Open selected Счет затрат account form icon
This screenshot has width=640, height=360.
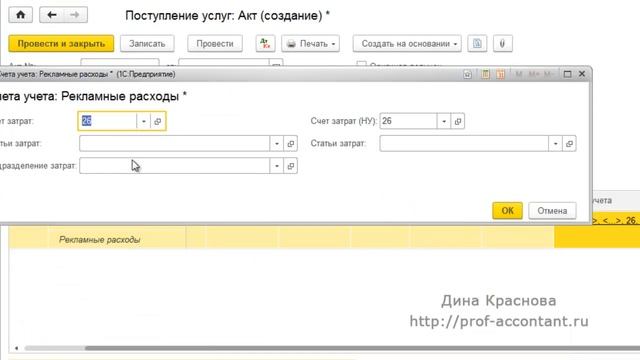click(158, 121)
